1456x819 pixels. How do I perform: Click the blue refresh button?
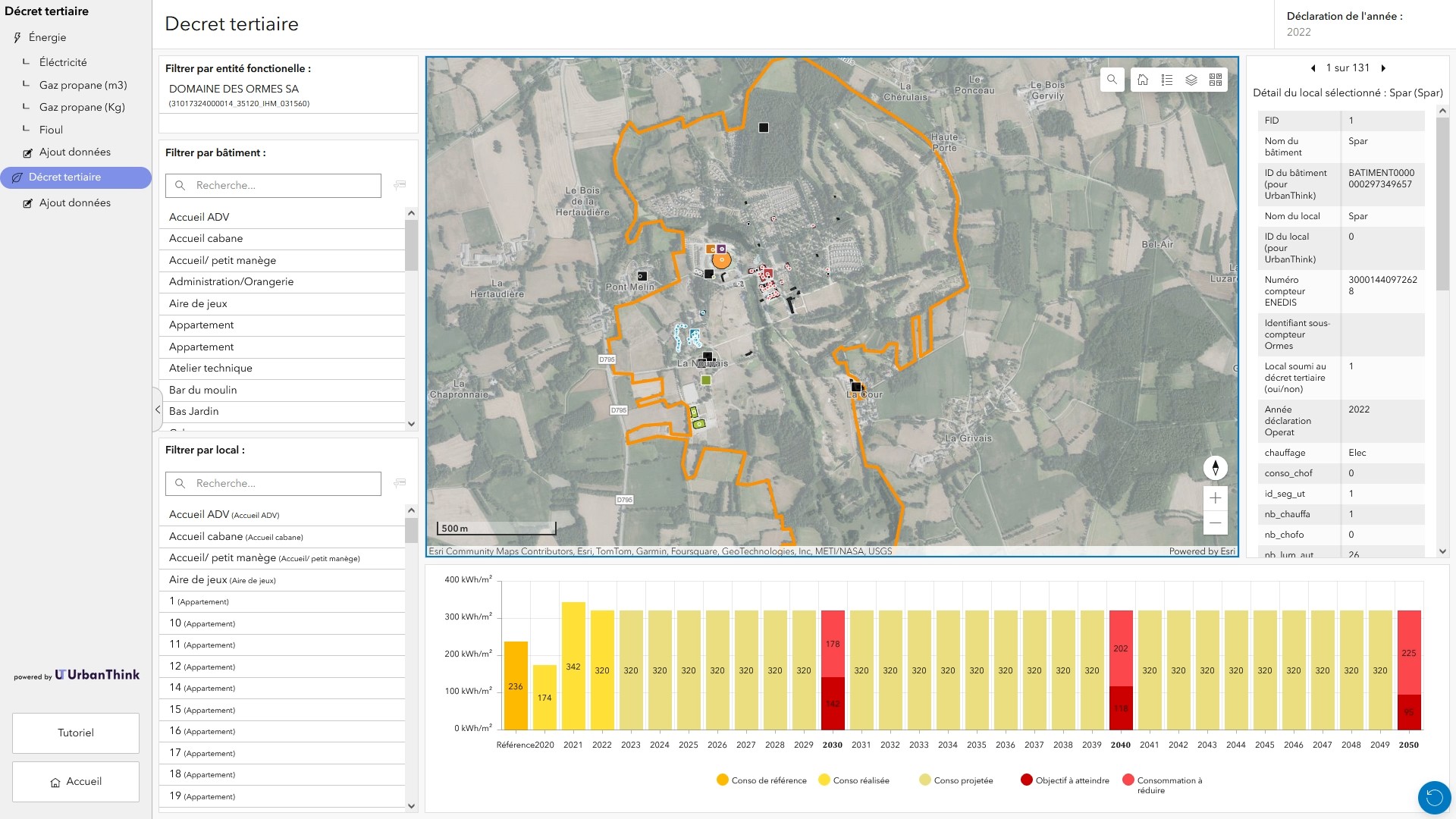click(x=1434, y=797)
